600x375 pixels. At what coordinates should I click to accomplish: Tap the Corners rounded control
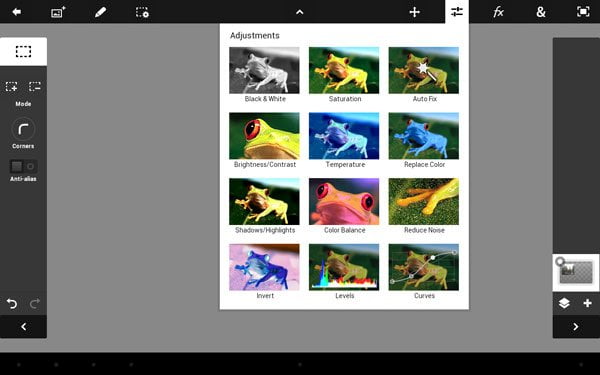pyautogui.click(x=23, y=129)
